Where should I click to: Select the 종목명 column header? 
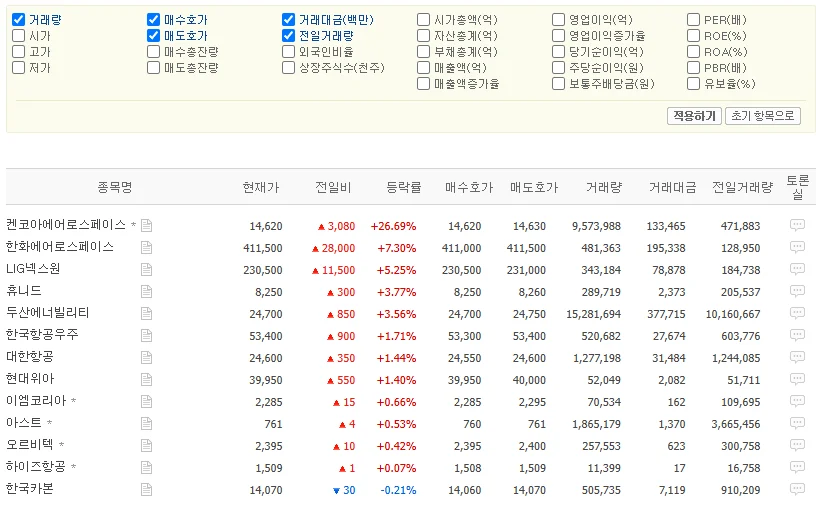[115, 187]
